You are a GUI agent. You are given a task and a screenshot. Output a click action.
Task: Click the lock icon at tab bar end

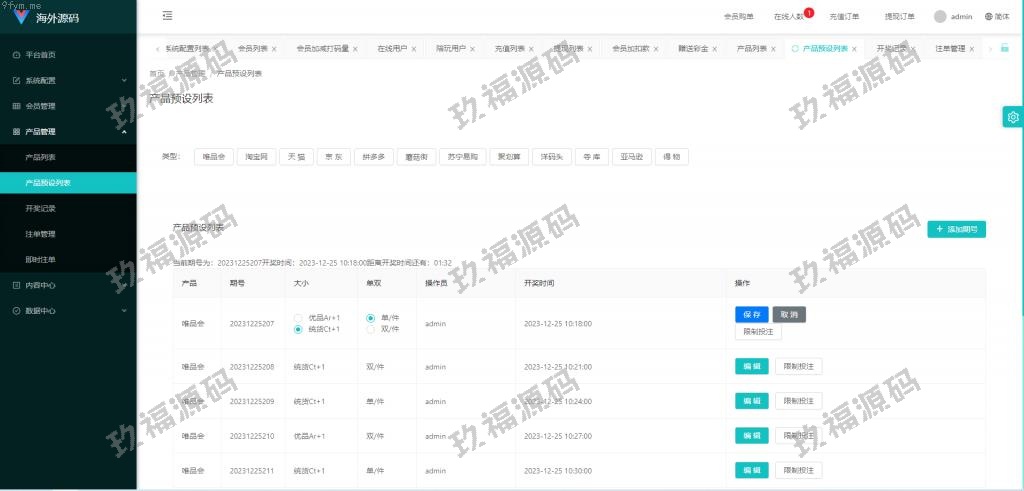(x=1005, y=48)
